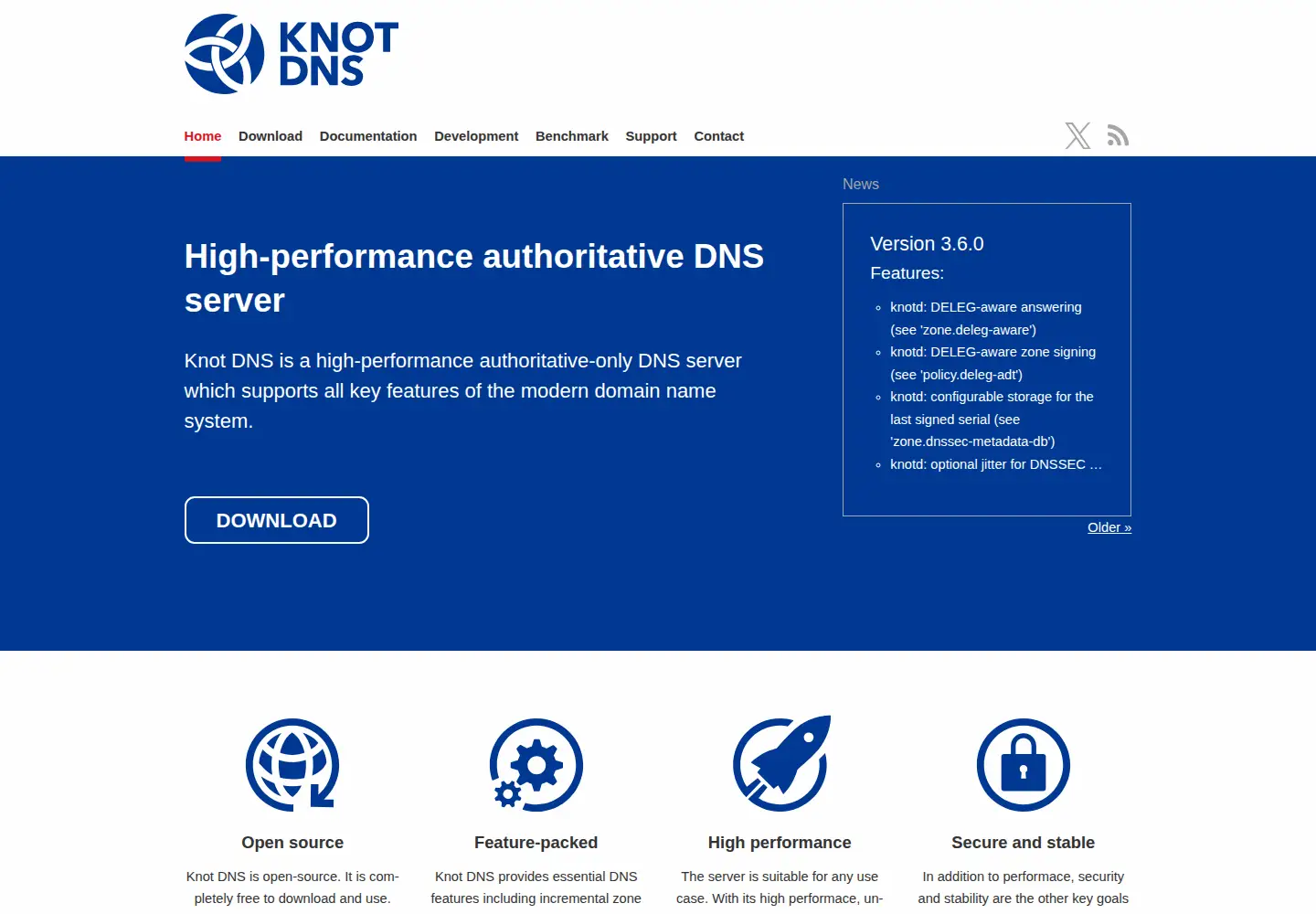Image resolution: width=1316 pixels, height=914 pixels.
Task: Click the 'optional jitter for DNSSEC' news item
Action: (x=996, y=464)
